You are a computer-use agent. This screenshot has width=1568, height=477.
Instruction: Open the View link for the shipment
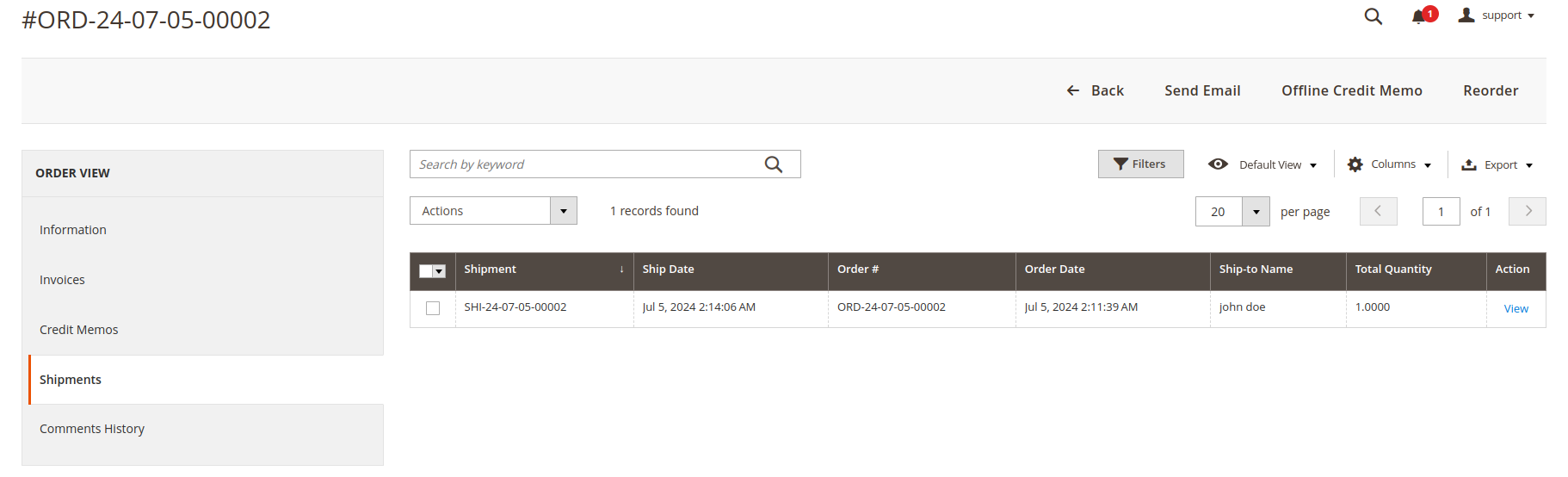(1516, 308)
